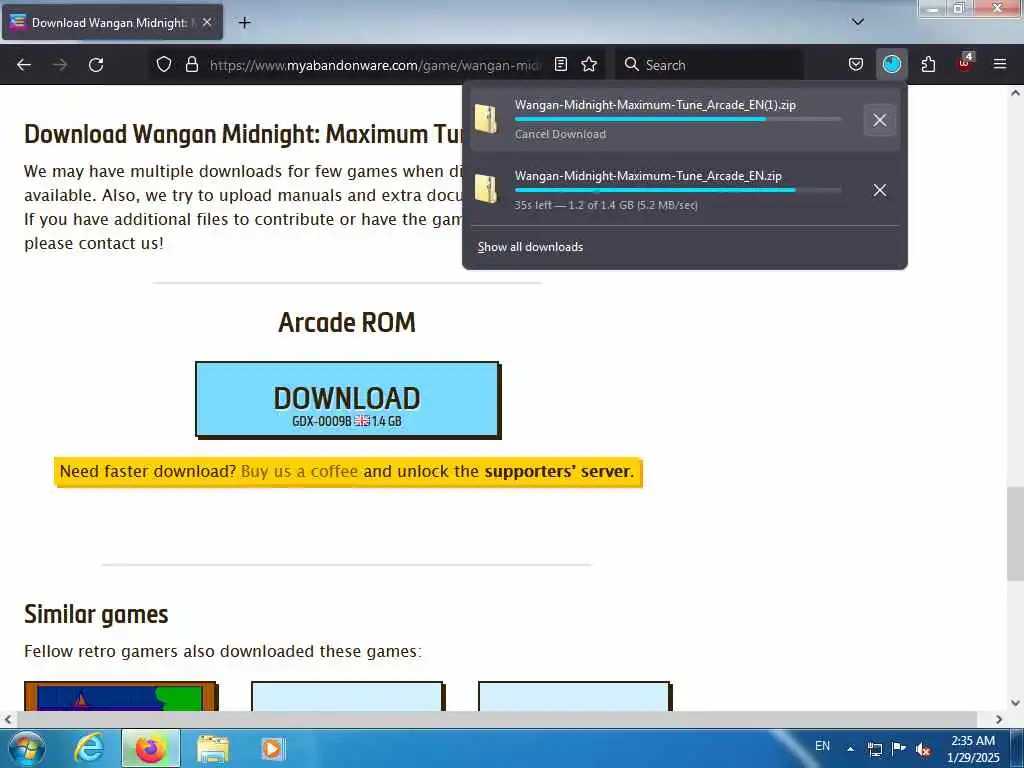Go back to the previous page
This screenshot has width=1024, height=768.
coord(24,65)
